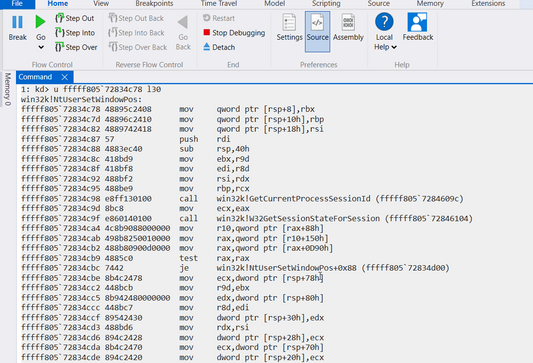This screenshot has height=363, width=533.
Task: Click the Break pause icon
Action: (x=17, y=22)
